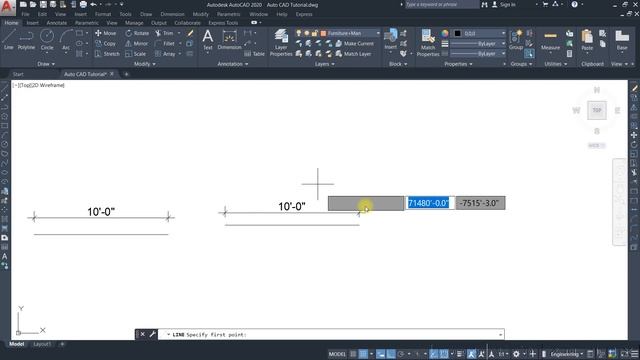Open the lineweight ByLayer dropdown
Viewport: 640px width, 360px height.
click(x=478, y=43)
